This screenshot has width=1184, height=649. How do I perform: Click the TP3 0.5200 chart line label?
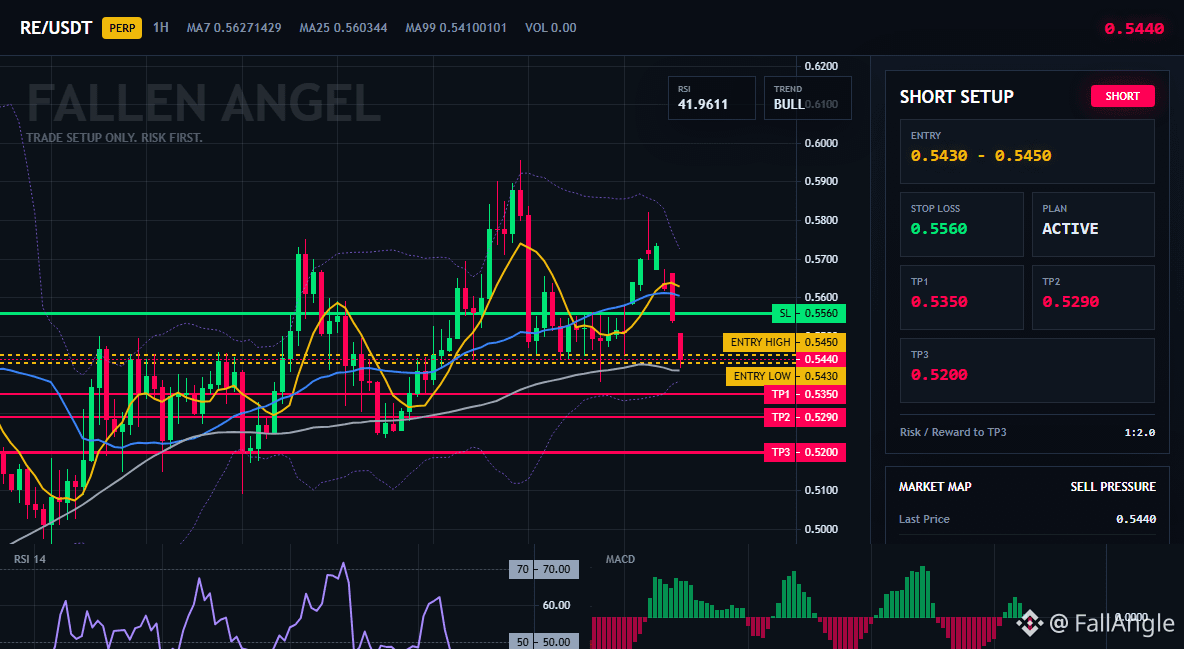805,453
